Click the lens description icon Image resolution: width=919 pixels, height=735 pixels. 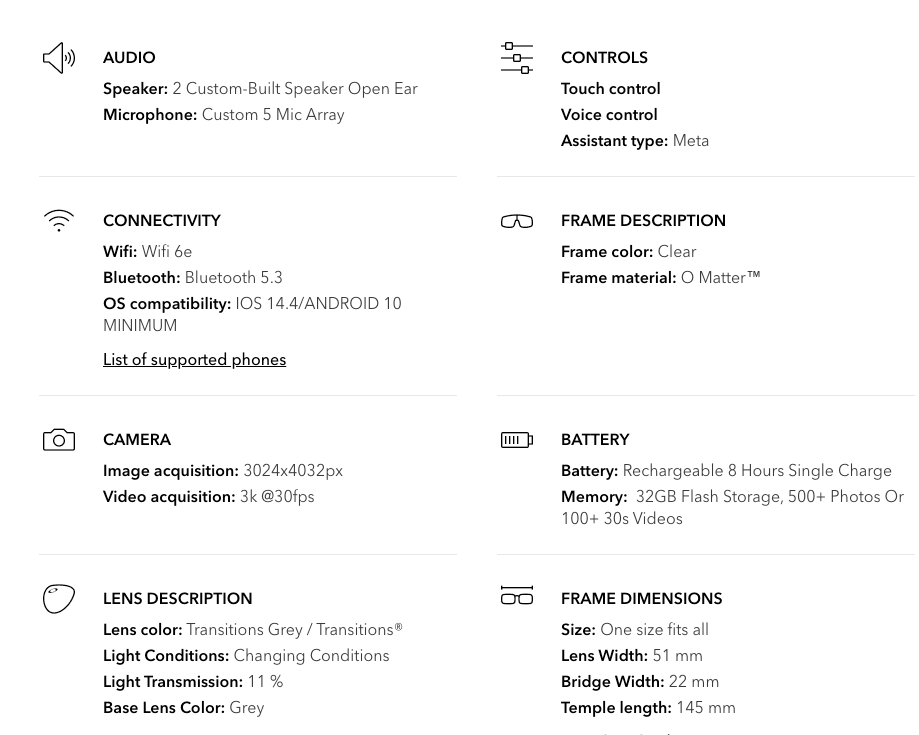pyautogui.click(x=59, y=599)
